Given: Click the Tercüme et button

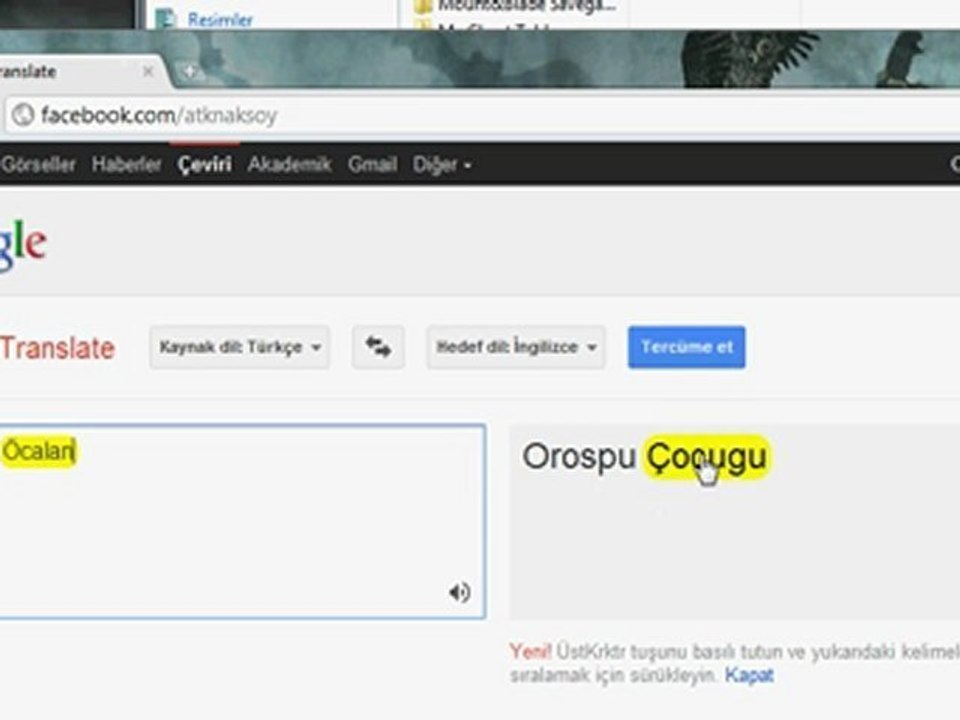Looking at the screenshot, I should [686, 347].
